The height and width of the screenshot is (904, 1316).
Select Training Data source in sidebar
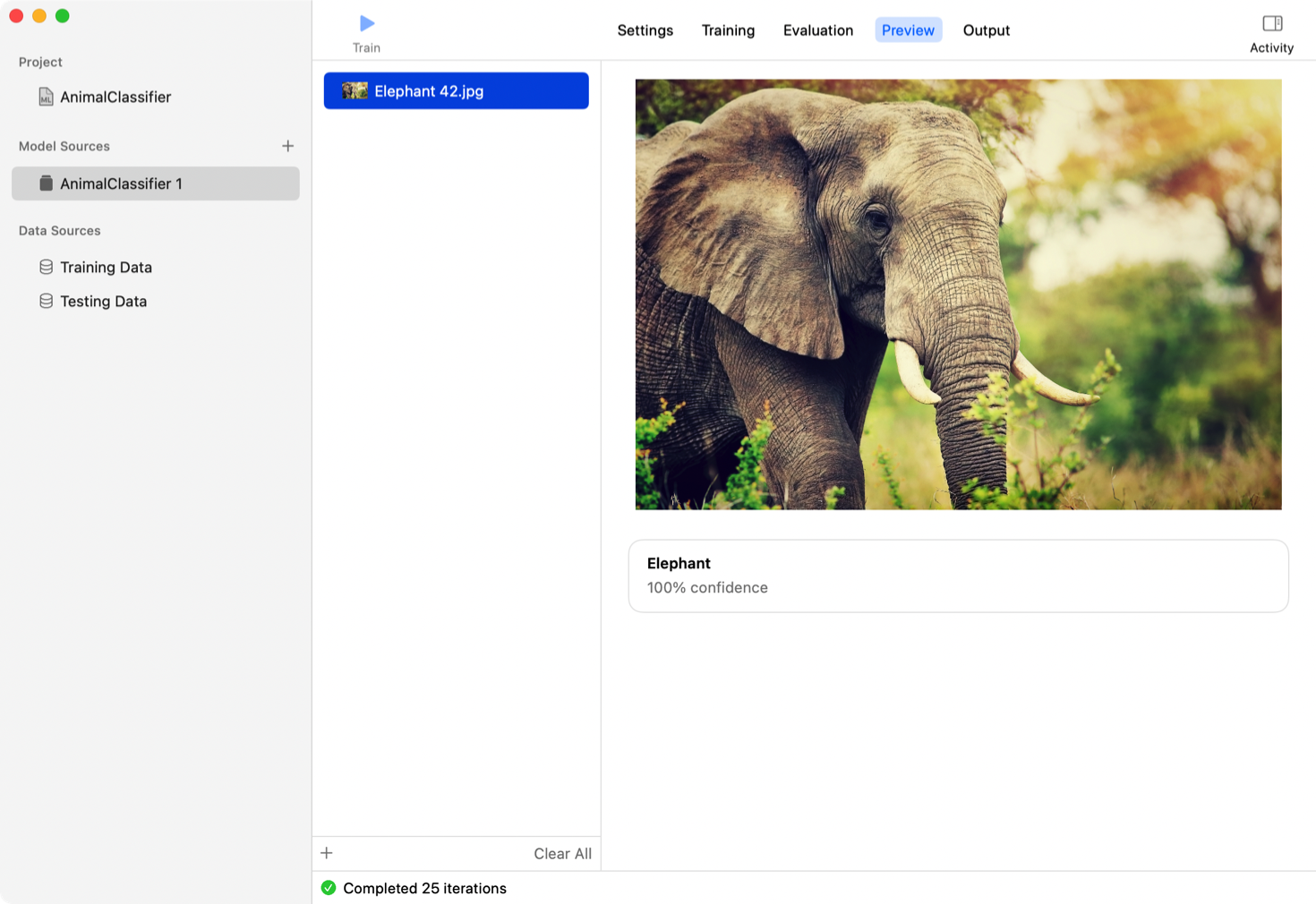tap(106, 267)
